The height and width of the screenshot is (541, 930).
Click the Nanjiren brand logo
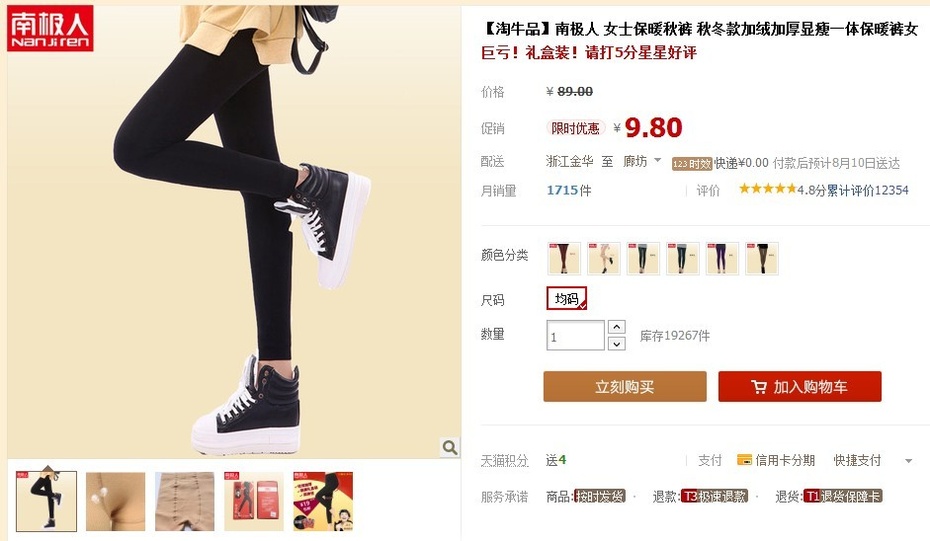[x=50, y=28]
